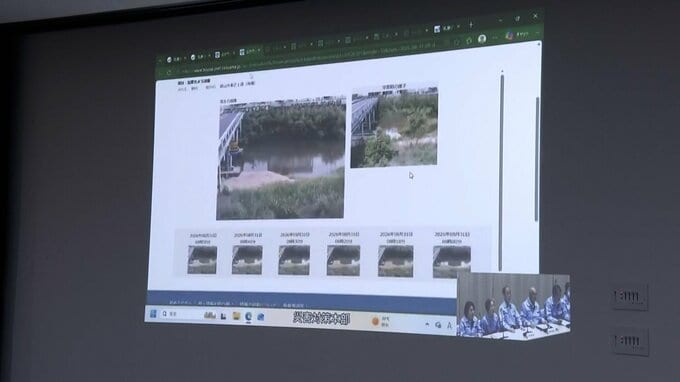The image size is (680, 382).
Task: Open the weather widget on the taskbar
Action: tap(380, 321)
